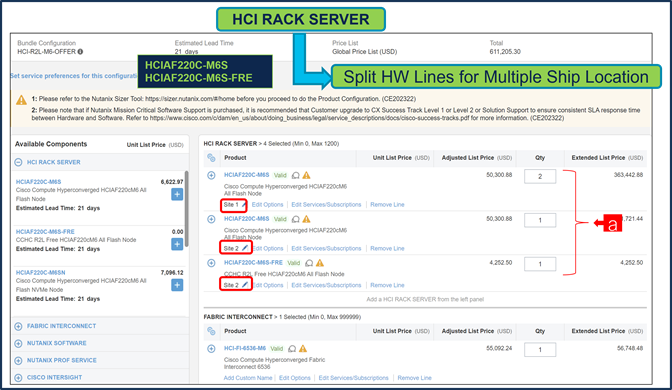This screenshot has width=672, height=390.
Task: Expand FABRIC INTERCONNECT category in left panel
Action: [x=18, y=326]
